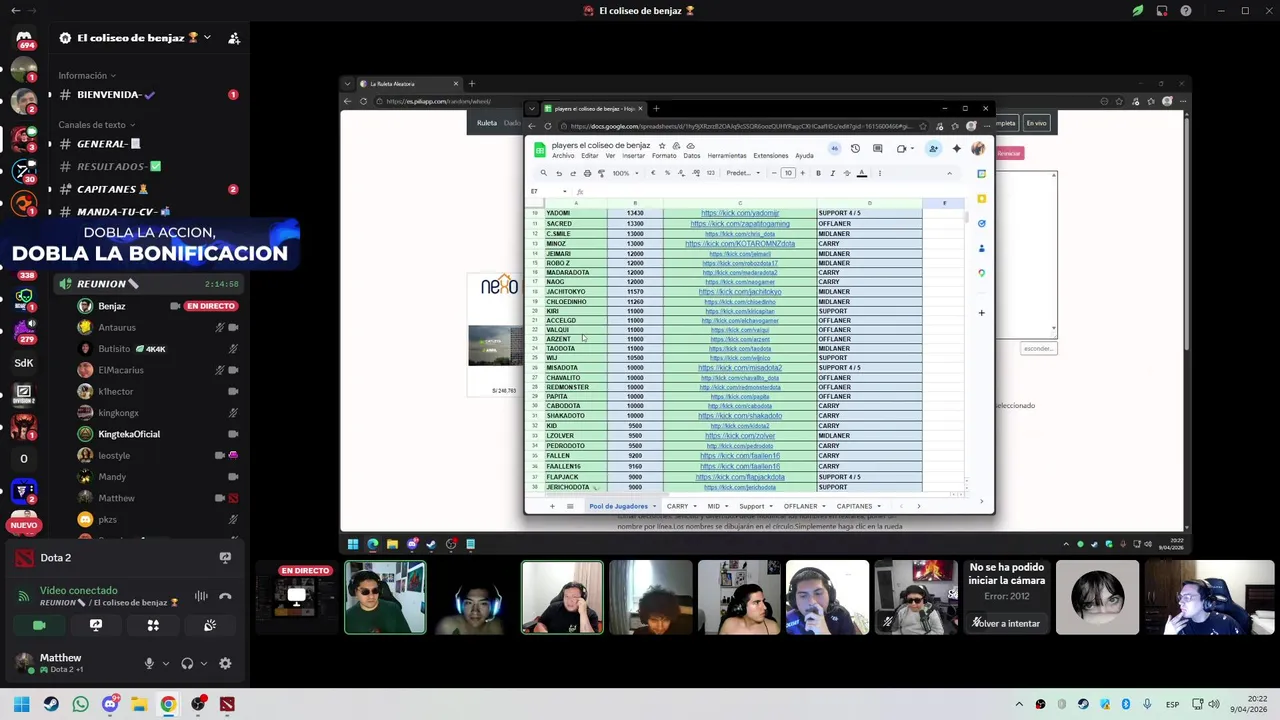Open the EN DIRECTO stream thumbnail
This screenshot has width=1280, height=720.
[x=296, y=597]
